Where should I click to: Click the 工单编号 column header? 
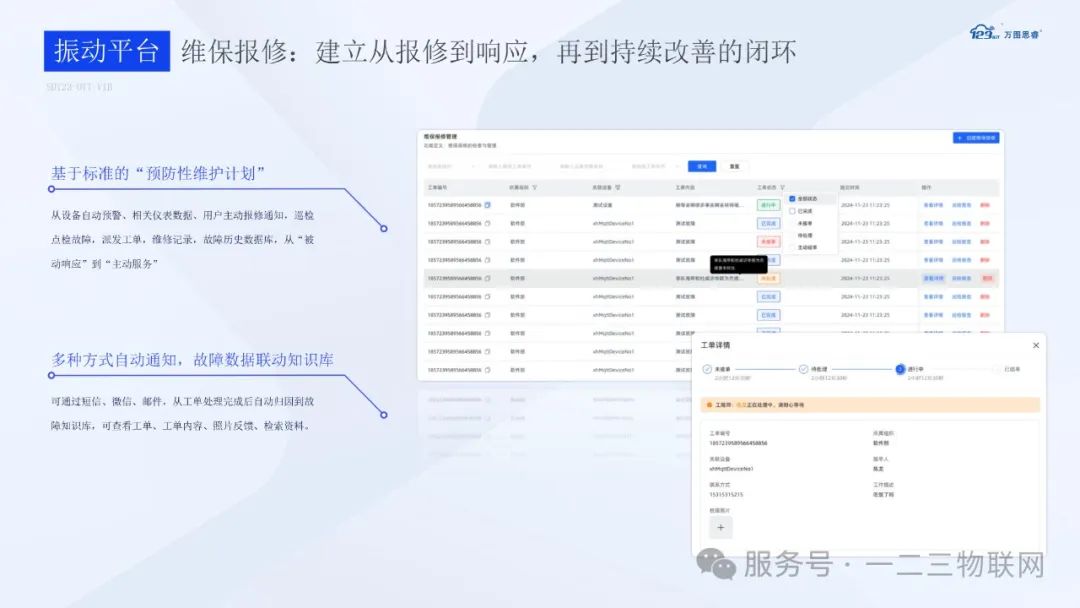point(437,187)
